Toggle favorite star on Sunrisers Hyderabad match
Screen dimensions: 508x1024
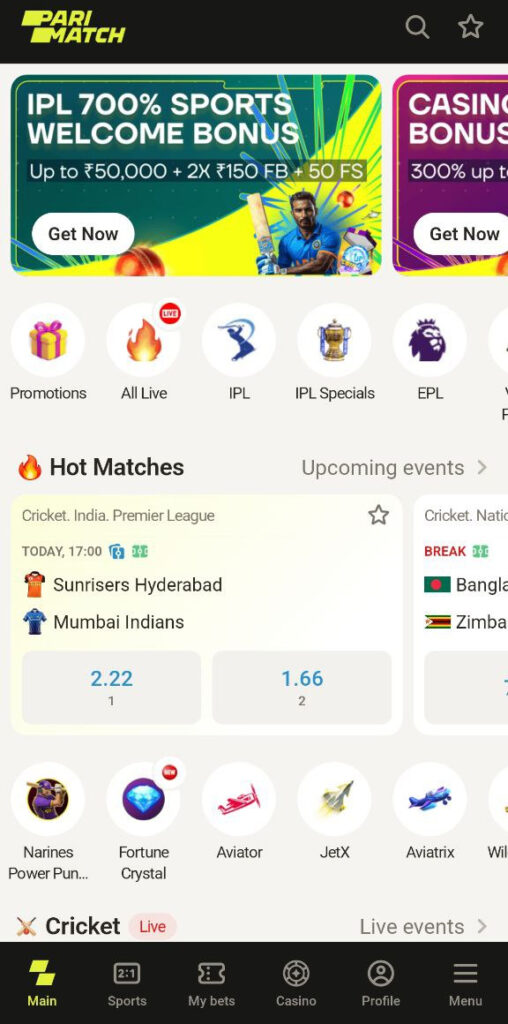click(x=379, y=515)
